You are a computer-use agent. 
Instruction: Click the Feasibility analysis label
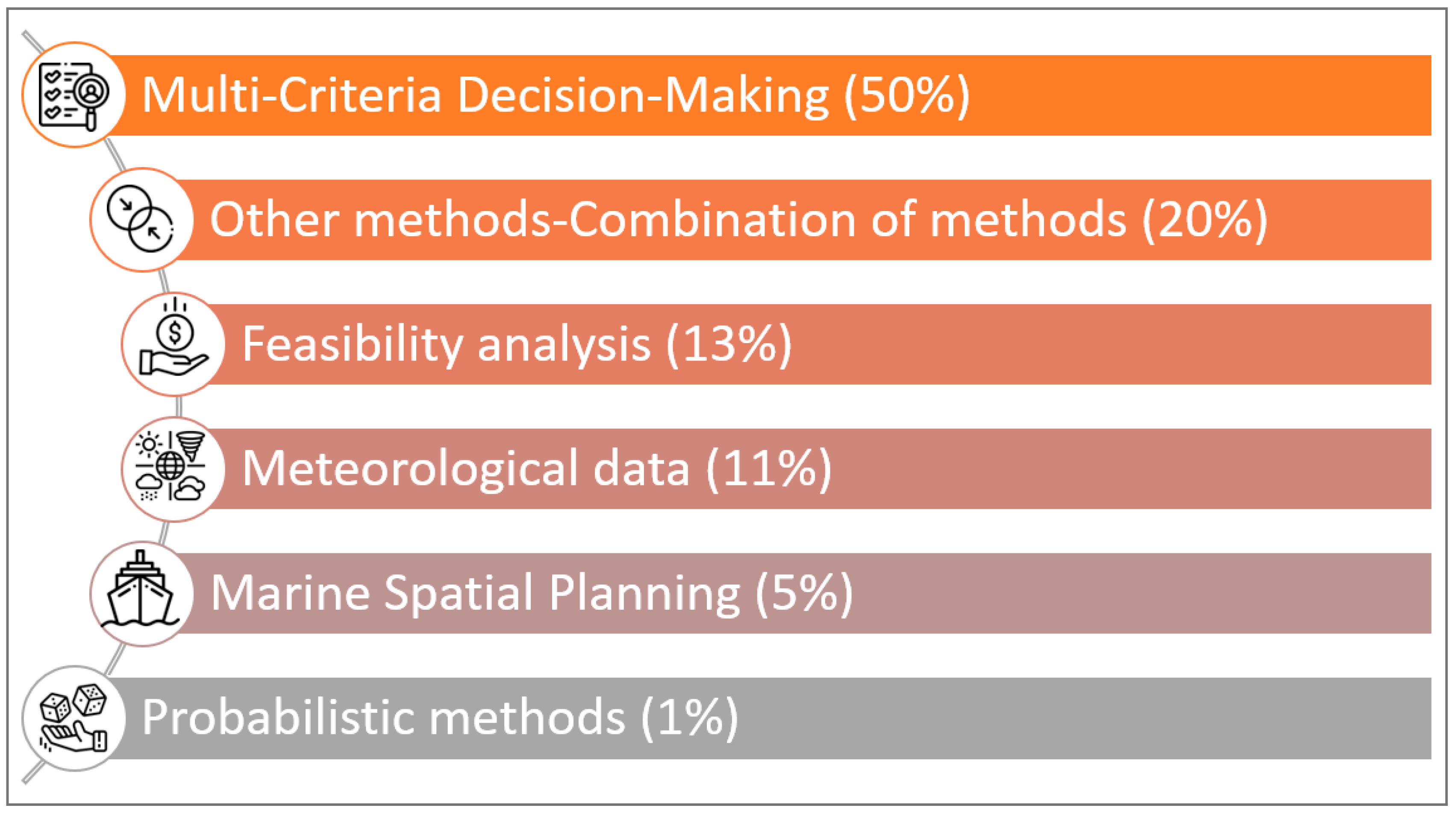tap(447, 344)
